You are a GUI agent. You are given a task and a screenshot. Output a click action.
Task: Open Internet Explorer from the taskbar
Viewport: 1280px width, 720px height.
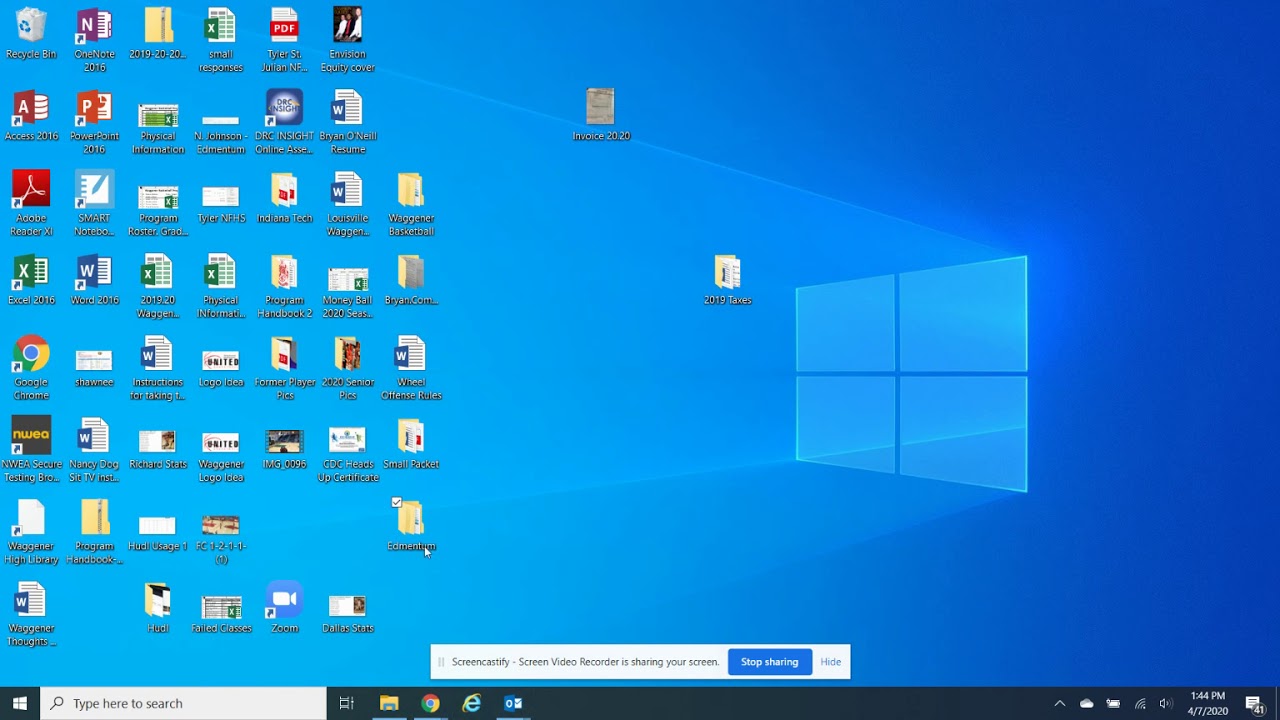coord(472,703)
